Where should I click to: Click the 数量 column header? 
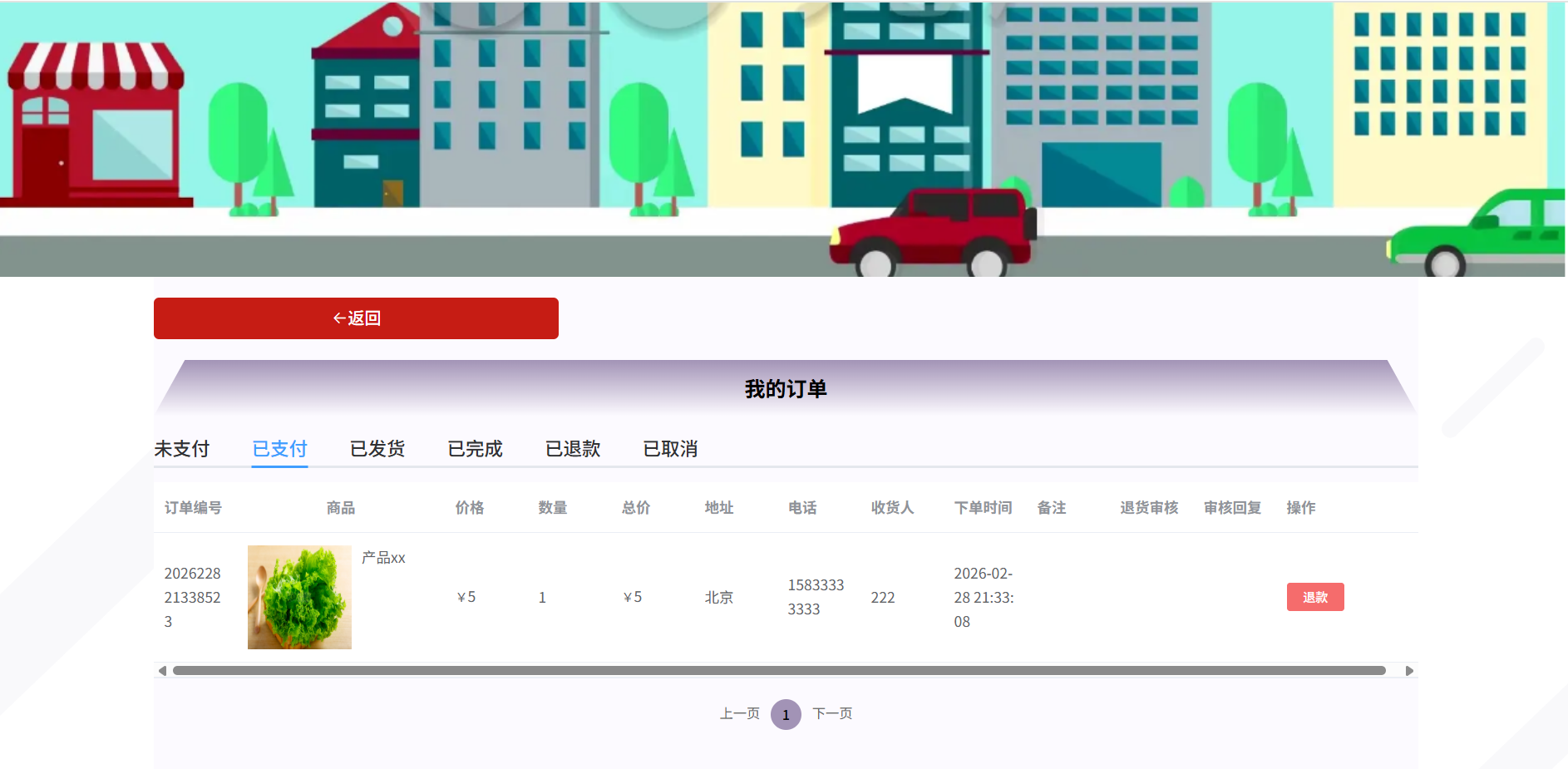(x=553, y=508)
